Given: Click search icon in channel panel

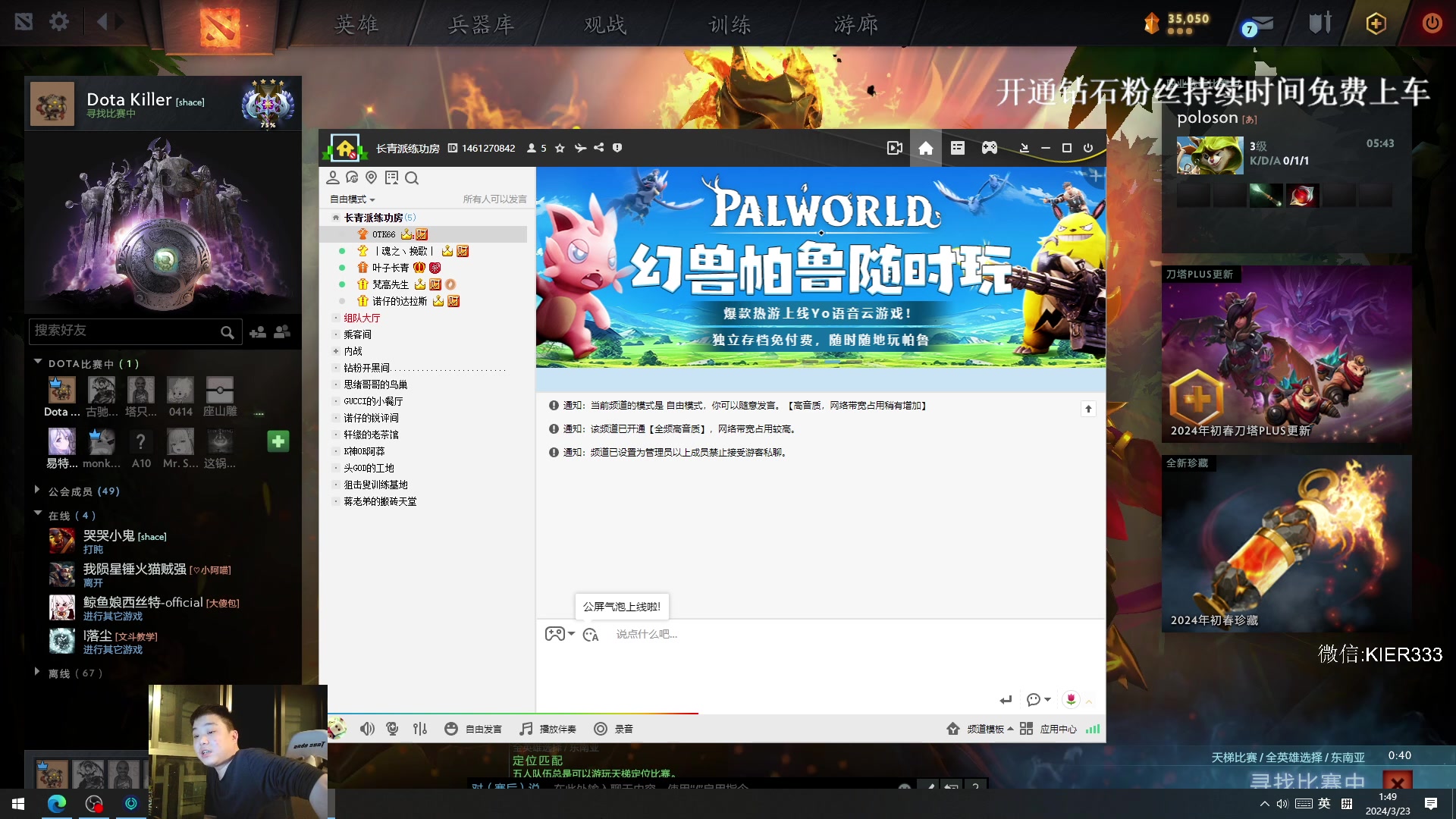Looking at the screenshot, I should (412, 178).
